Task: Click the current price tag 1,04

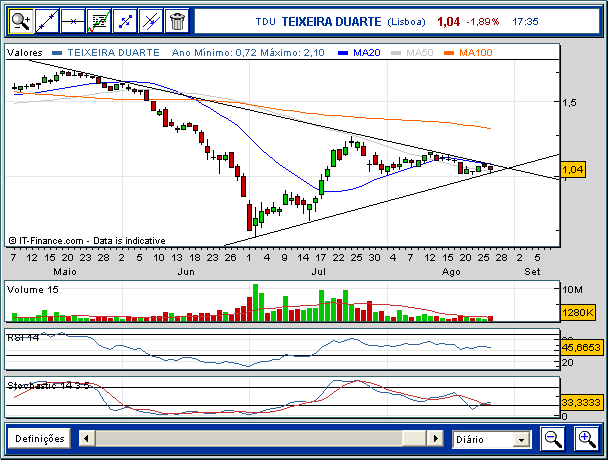Action: [573, 170]
